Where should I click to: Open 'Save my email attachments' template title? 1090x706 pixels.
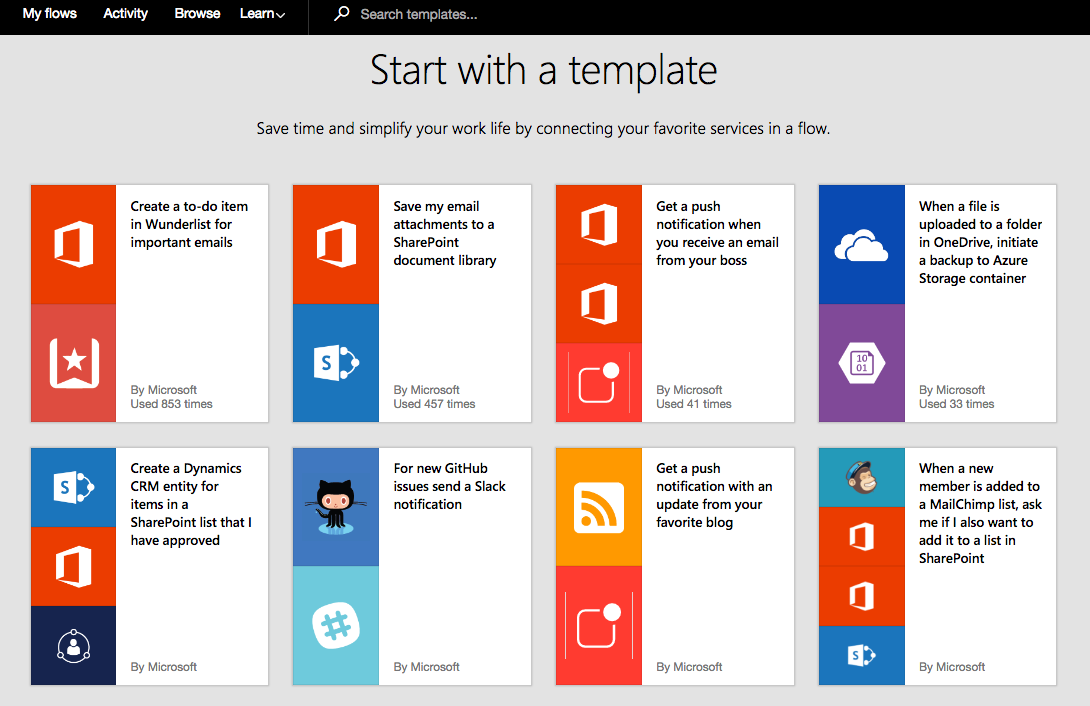pyautogui.click(x=445, y=233)
